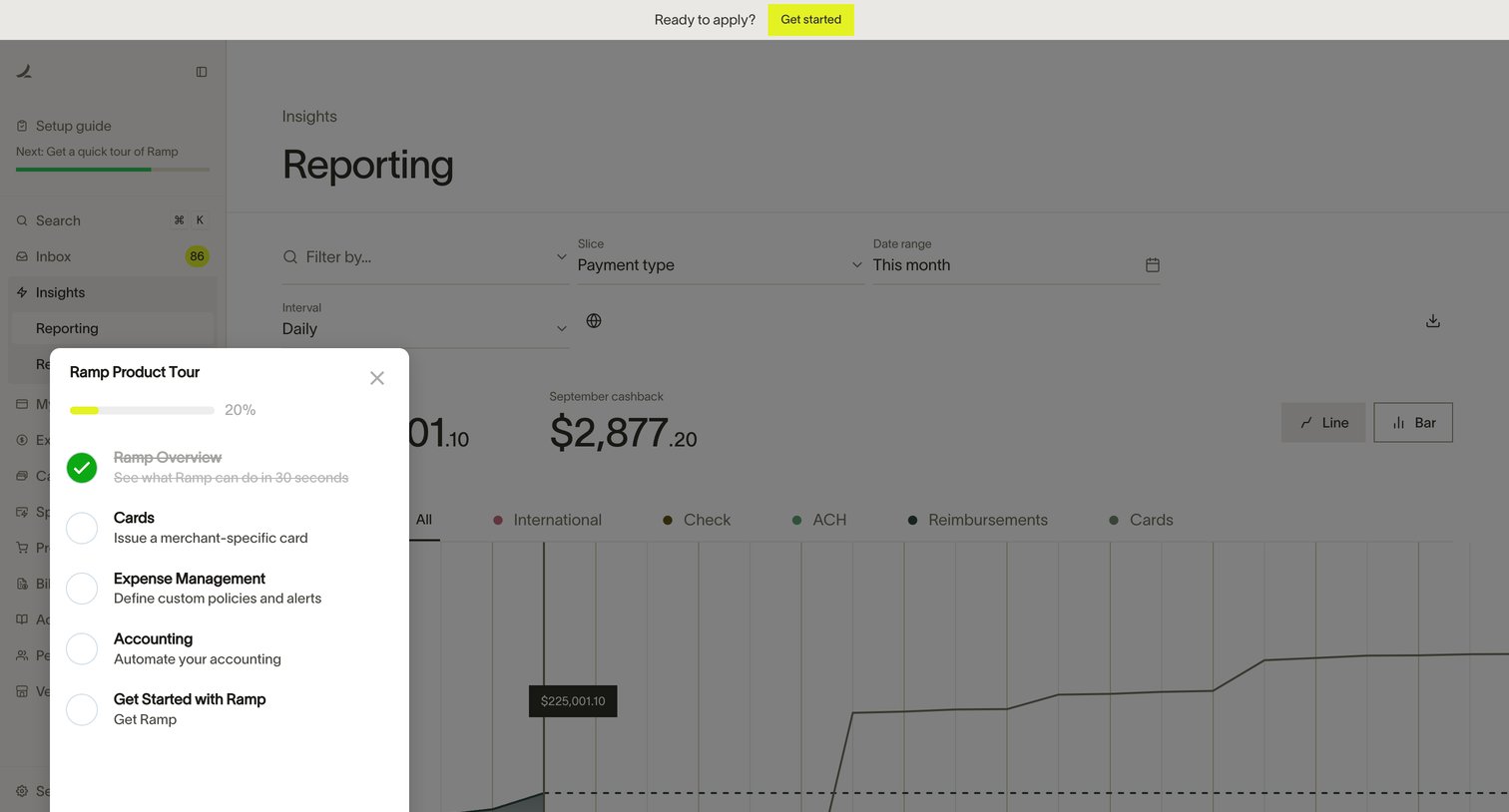This screenshot has height=812, width=1509.
Task: Click the Reporting page heading
Action: point(368,165)
